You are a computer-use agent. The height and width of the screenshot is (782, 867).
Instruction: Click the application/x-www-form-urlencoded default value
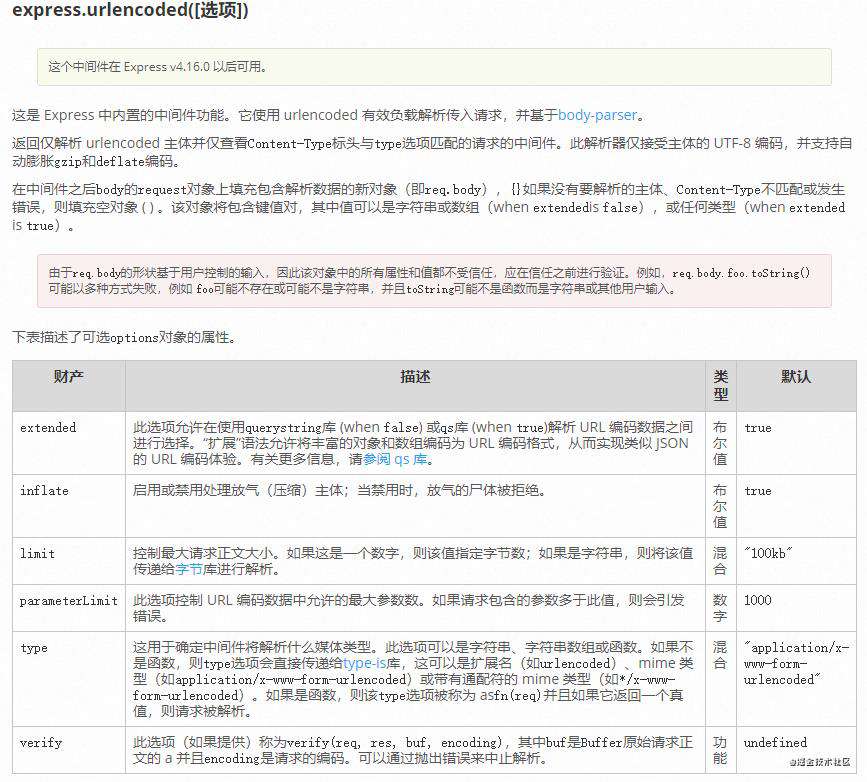coord(797,663)
